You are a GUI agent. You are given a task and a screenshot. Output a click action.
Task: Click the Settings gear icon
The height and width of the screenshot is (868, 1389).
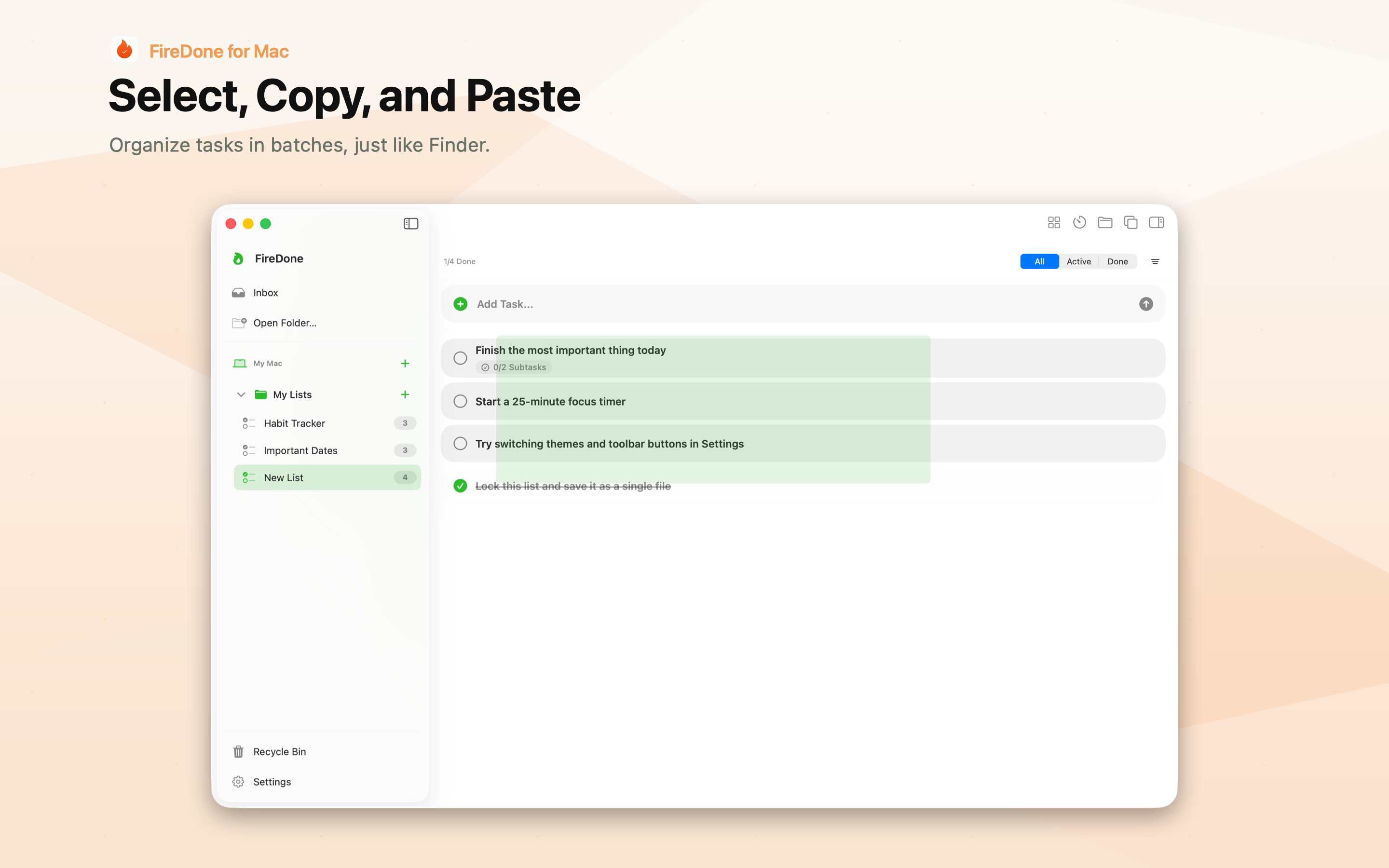[x=238, y=782]
